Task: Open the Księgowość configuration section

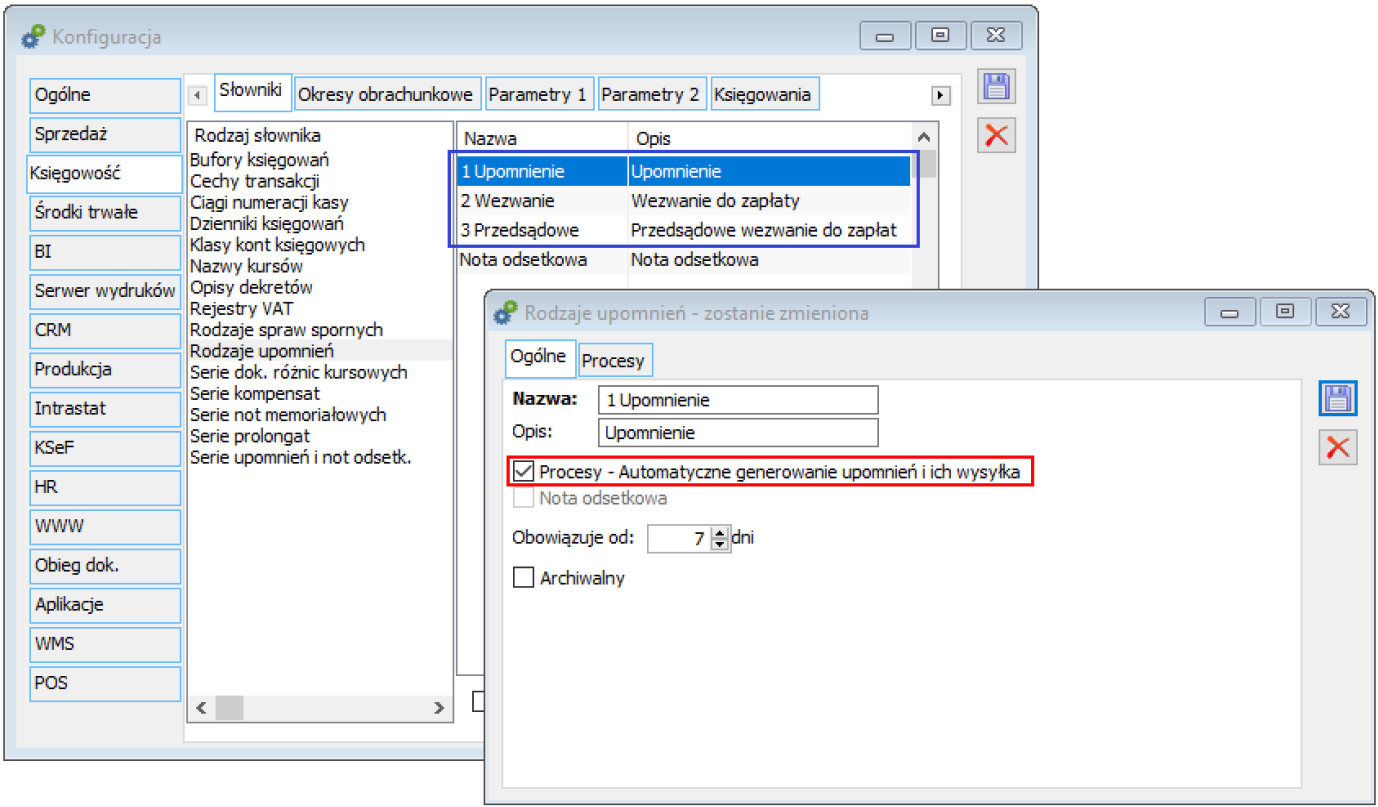Action: (x=105, y=173)
